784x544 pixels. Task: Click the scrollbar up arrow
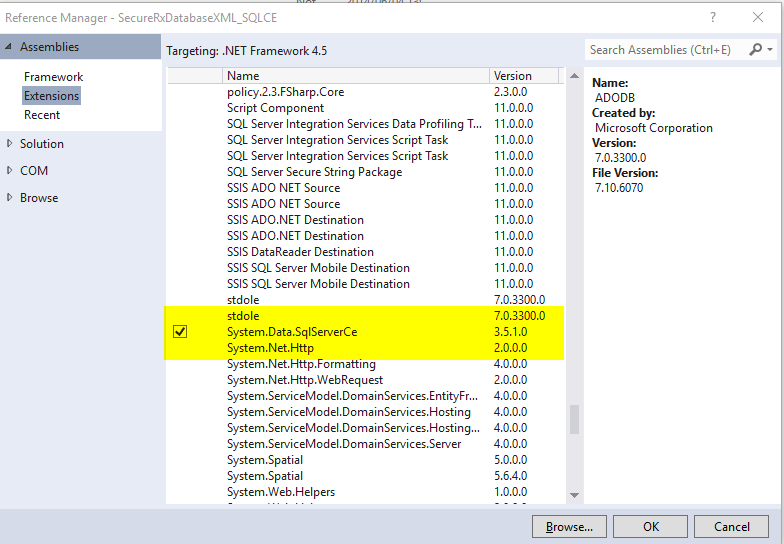tap(574, 76)
